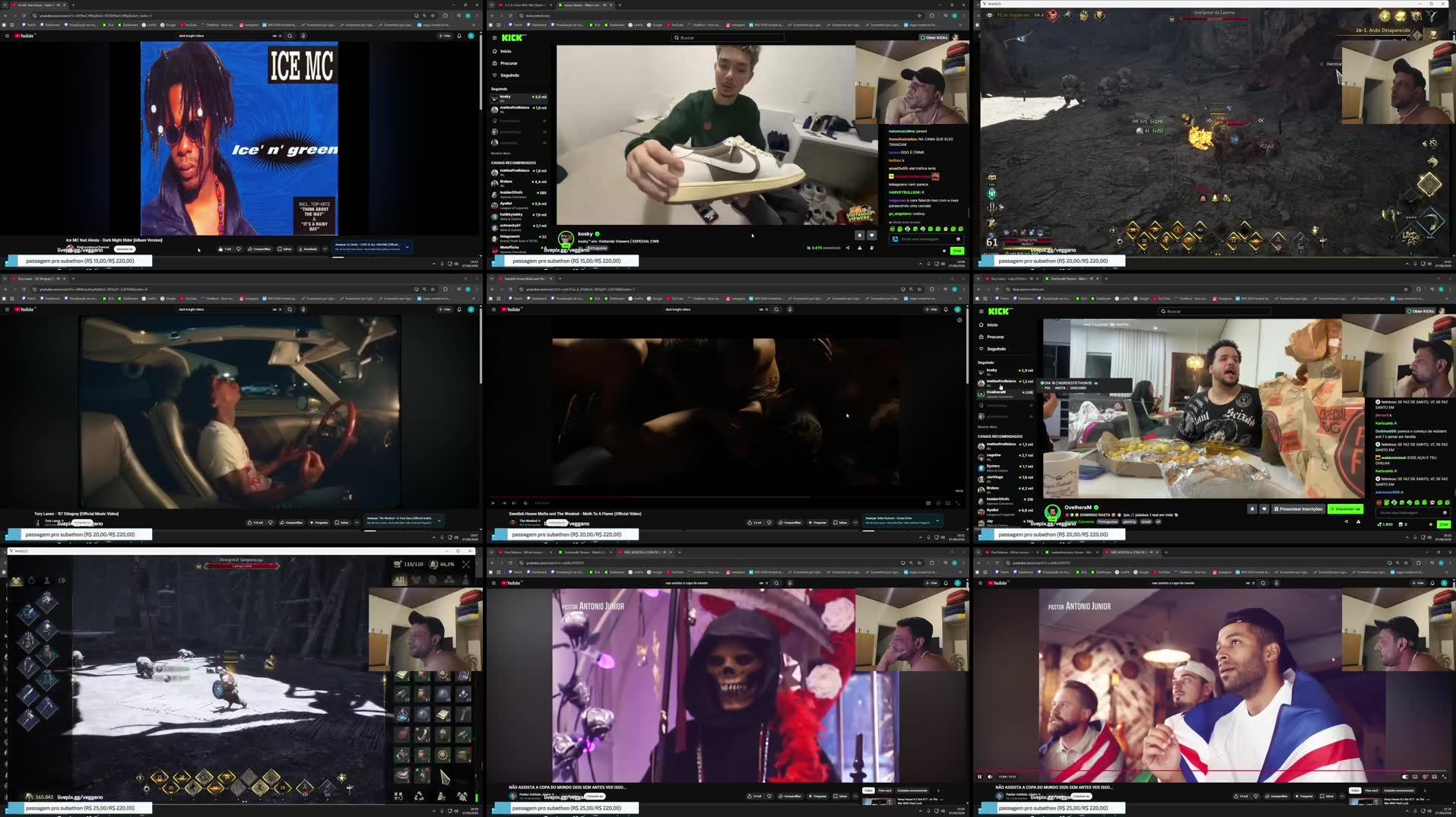Viewport: 1456px width, 817px height.
Task: Toggle follow heart on OvelheraM stream
Action: 1264,509
